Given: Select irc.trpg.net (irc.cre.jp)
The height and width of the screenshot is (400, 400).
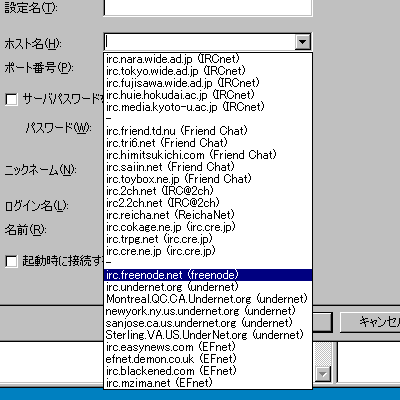Looking at the screenshot, I should pyautogui.click(x=208, y=239).
